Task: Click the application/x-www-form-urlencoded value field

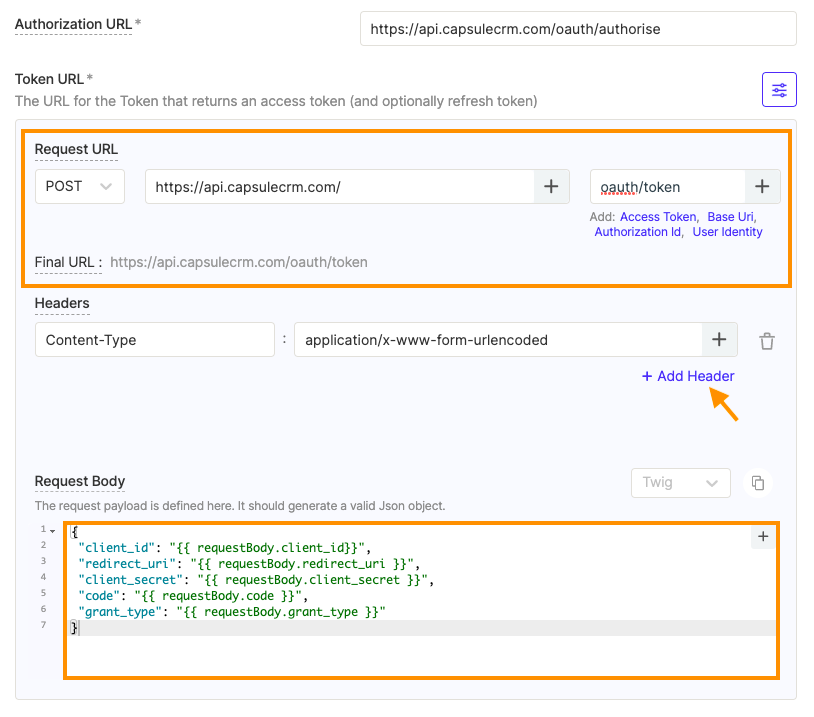Action: (x=498, y=340)
